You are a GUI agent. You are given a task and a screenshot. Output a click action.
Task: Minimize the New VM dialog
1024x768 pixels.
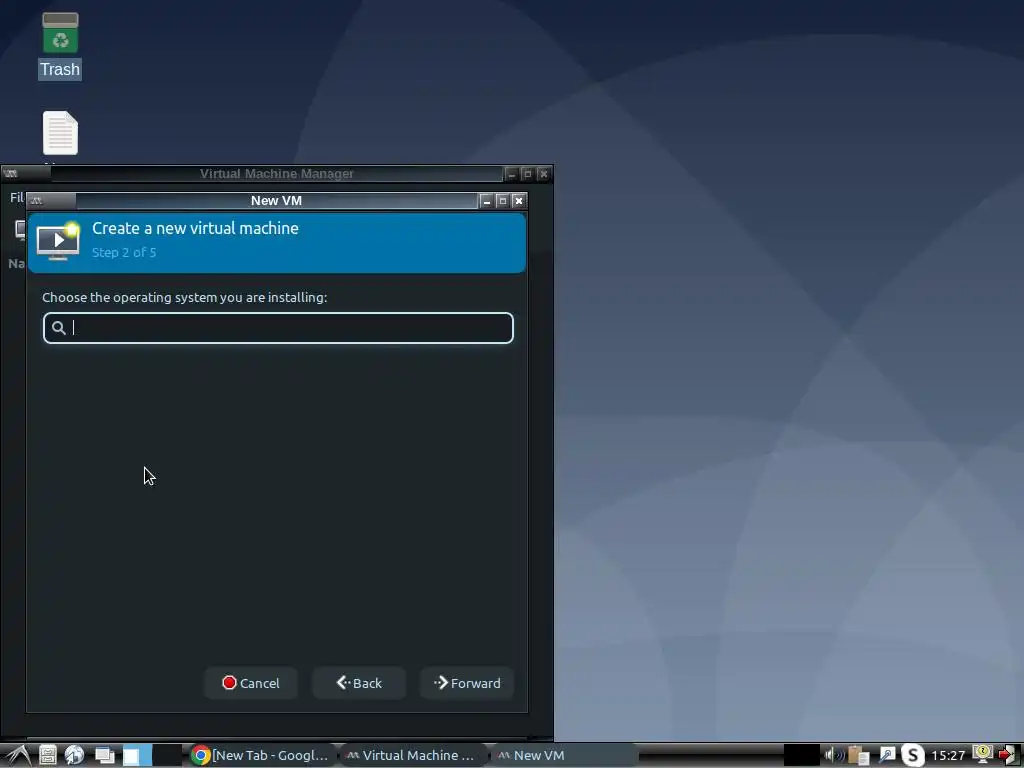pyautogui.click(x=487, y=200)
